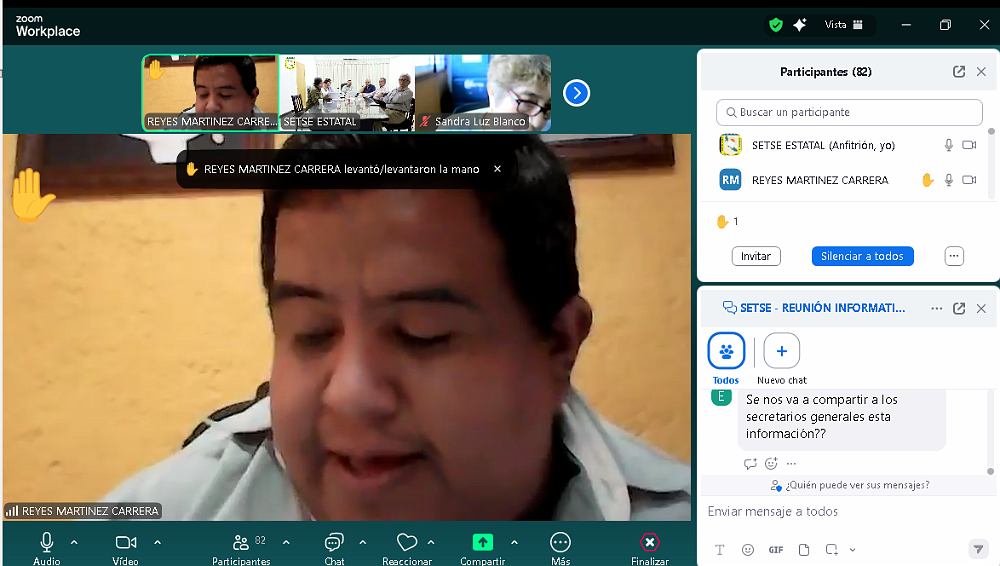Select the Todos chat tab

click(726, 352)
